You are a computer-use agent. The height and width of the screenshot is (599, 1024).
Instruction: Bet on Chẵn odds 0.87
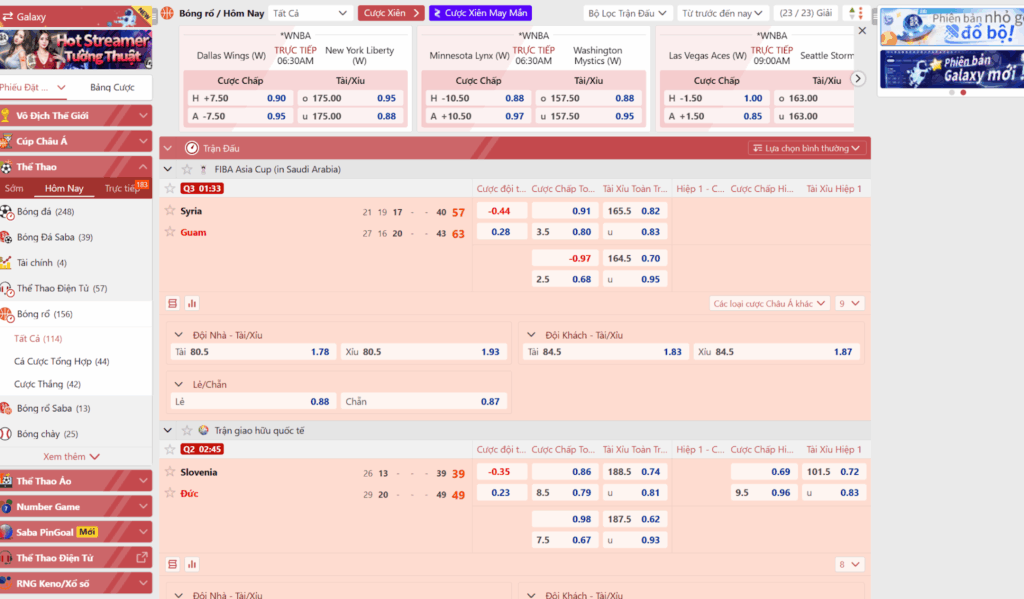(x=423, y=402)
